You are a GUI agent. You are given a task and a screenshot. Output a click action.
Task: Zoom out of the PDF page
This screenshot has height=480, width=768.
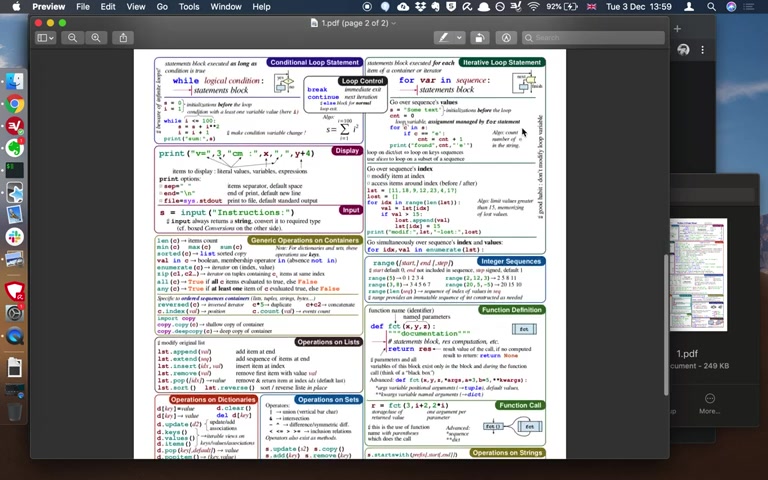click(72, 38)
